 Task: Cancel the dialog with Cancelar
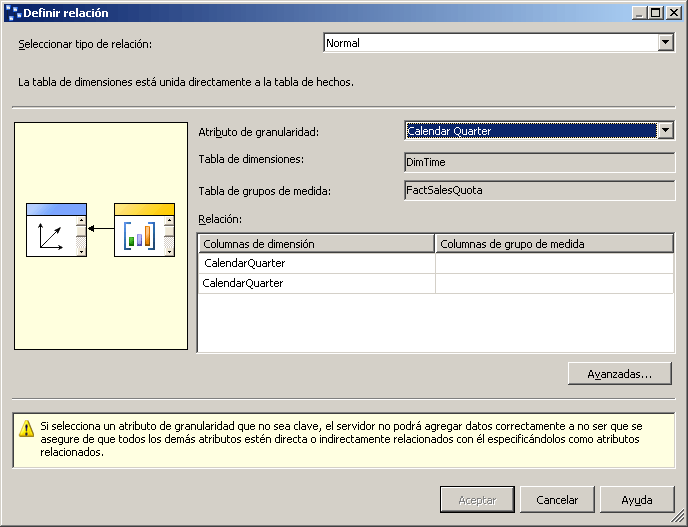[557, 499]
